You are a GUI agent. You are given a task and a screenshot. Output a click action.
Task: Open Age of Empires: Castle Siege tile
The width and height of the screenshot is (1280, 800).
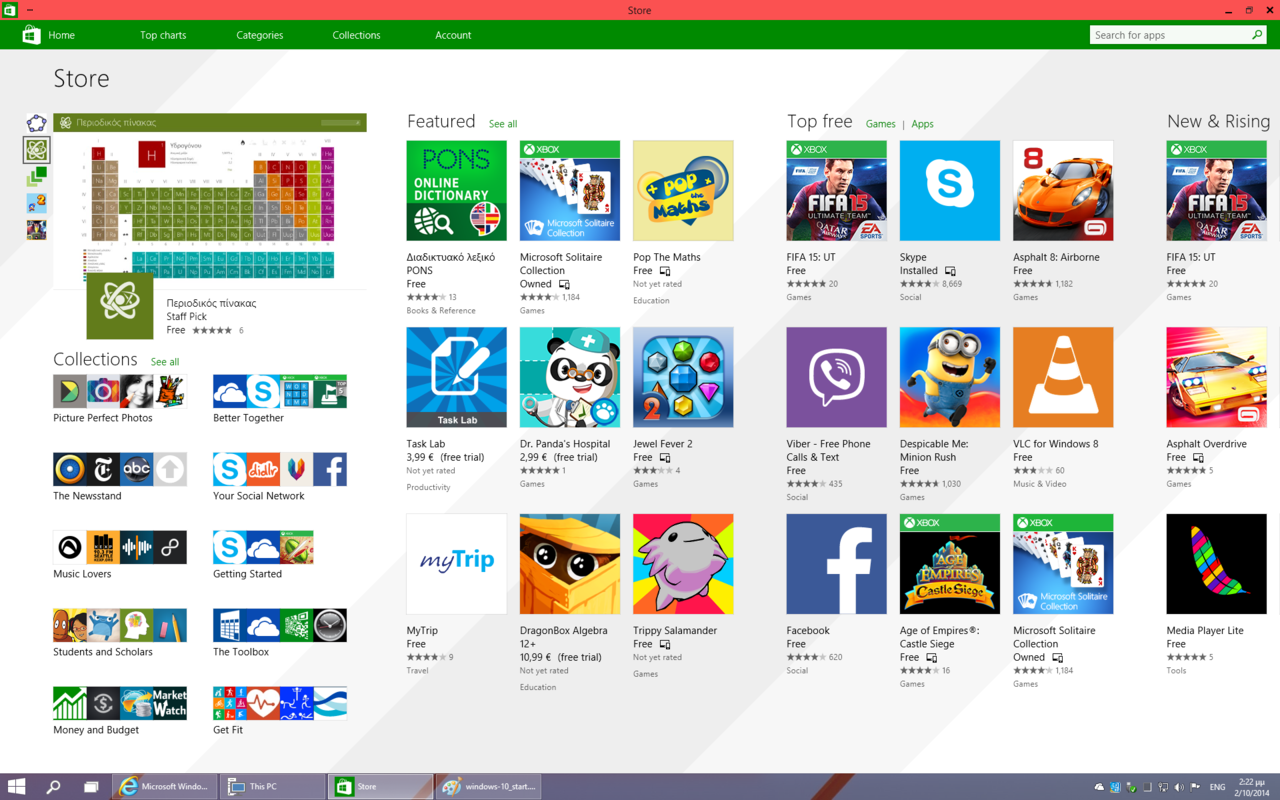(949, 564)
